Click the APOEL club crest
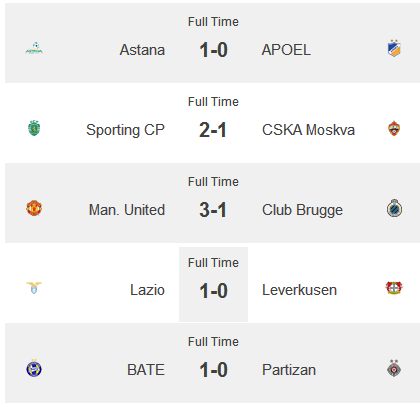This screenshot has height=407, width=420. (394, 49)
